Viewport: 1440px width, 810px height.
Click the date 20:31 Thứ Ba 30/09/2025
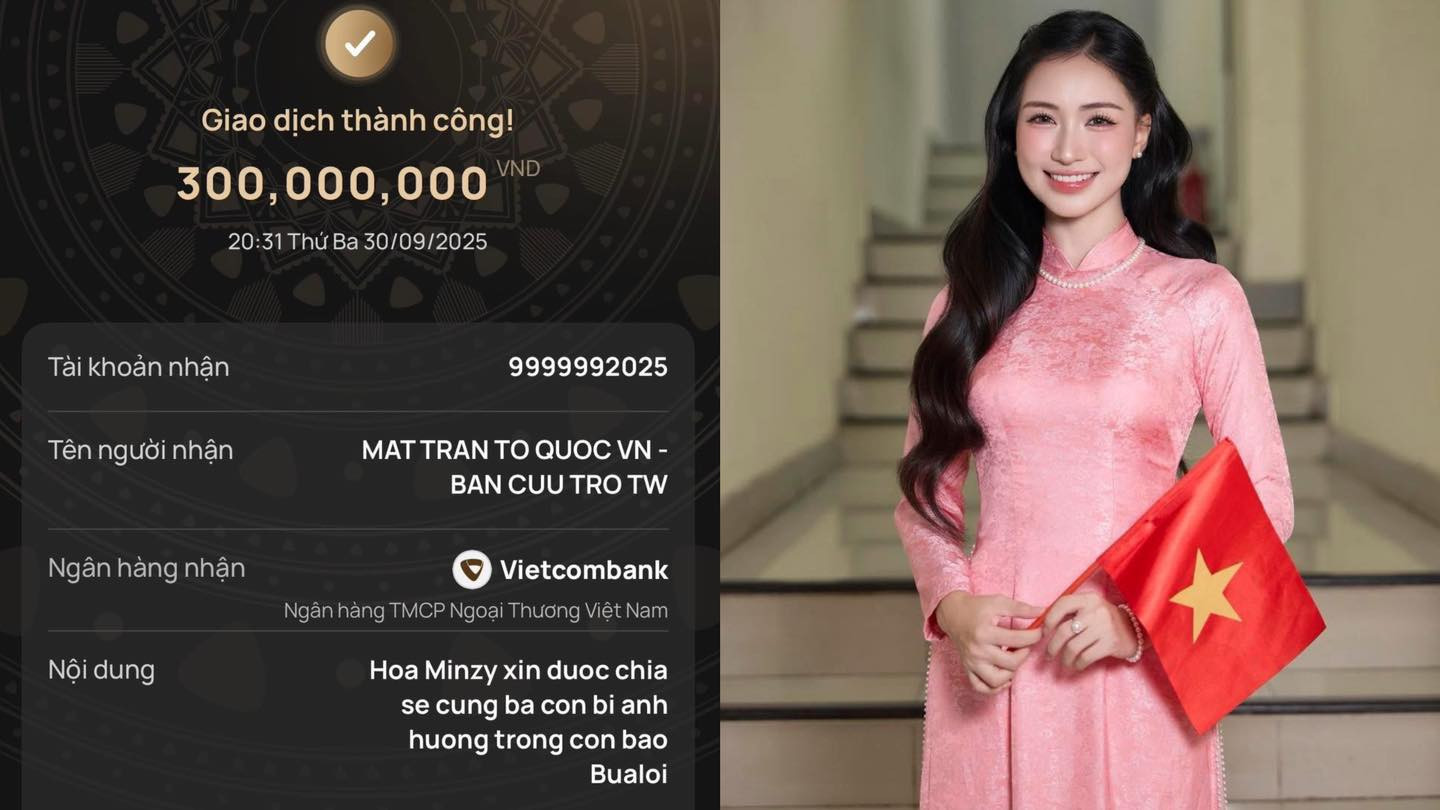358,241
